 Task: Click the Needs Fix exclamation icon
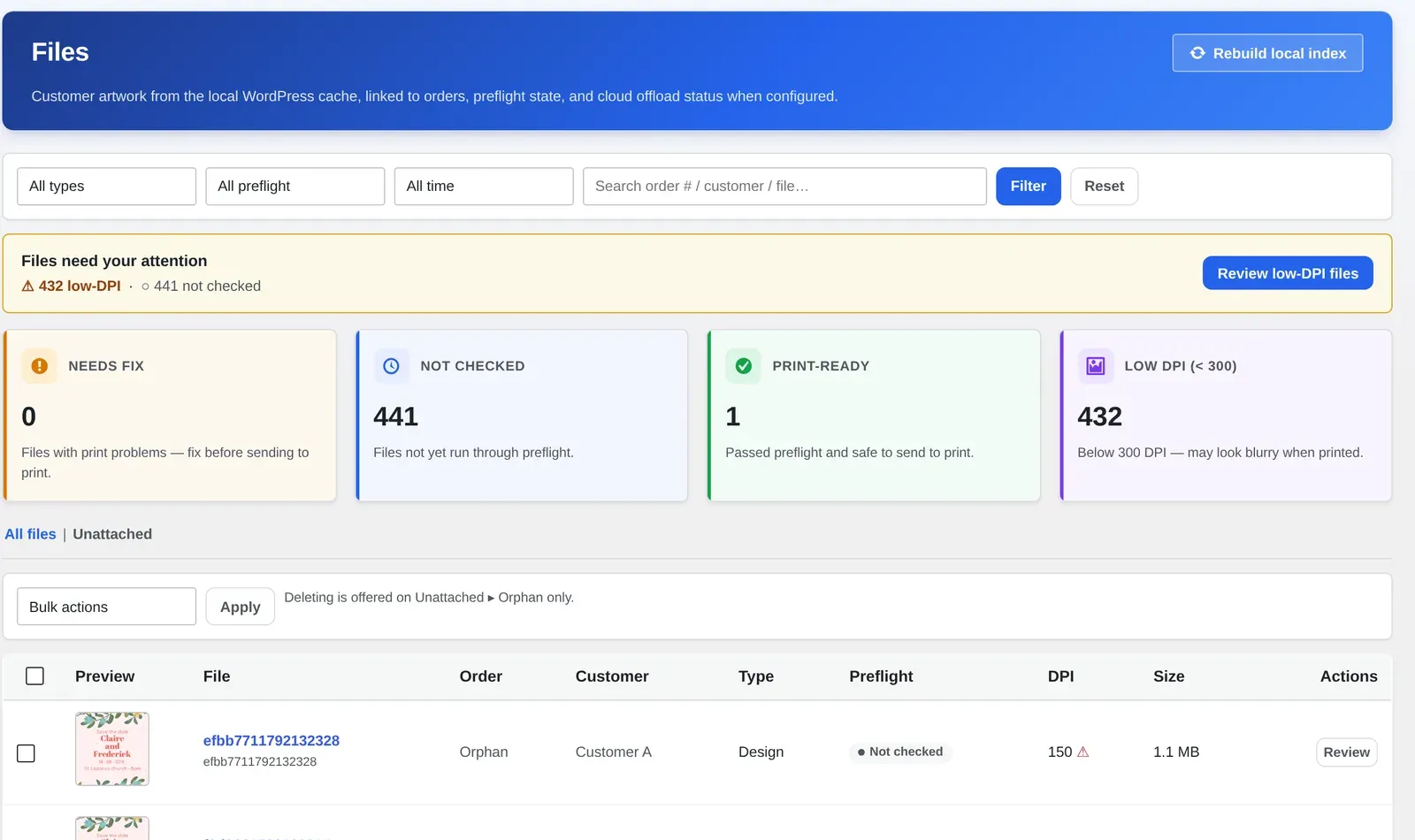pyautogui.click(x=39, y=366)
